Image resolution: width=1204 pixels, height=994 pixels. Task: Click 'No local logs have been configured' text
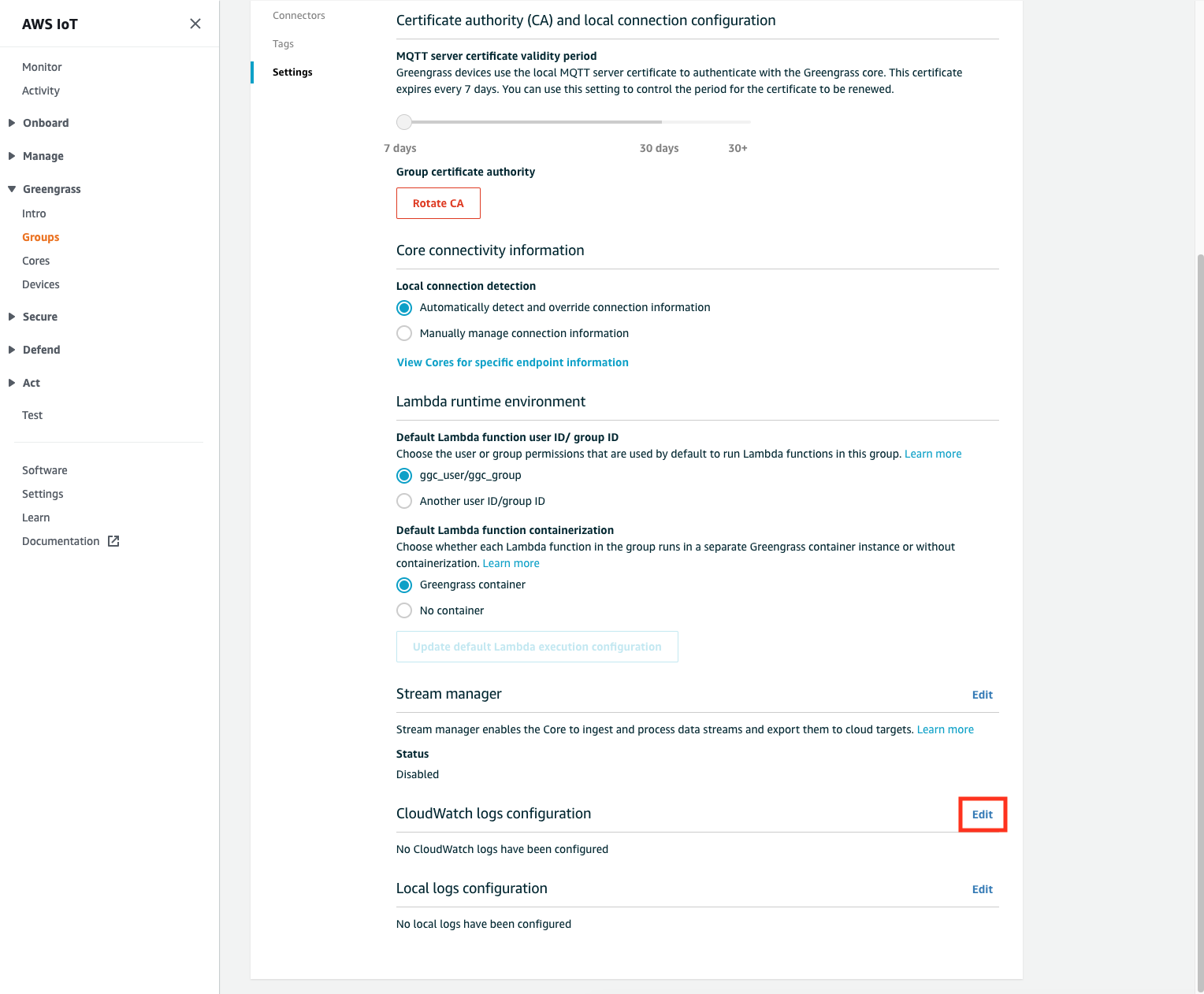[x=484, y=924]
